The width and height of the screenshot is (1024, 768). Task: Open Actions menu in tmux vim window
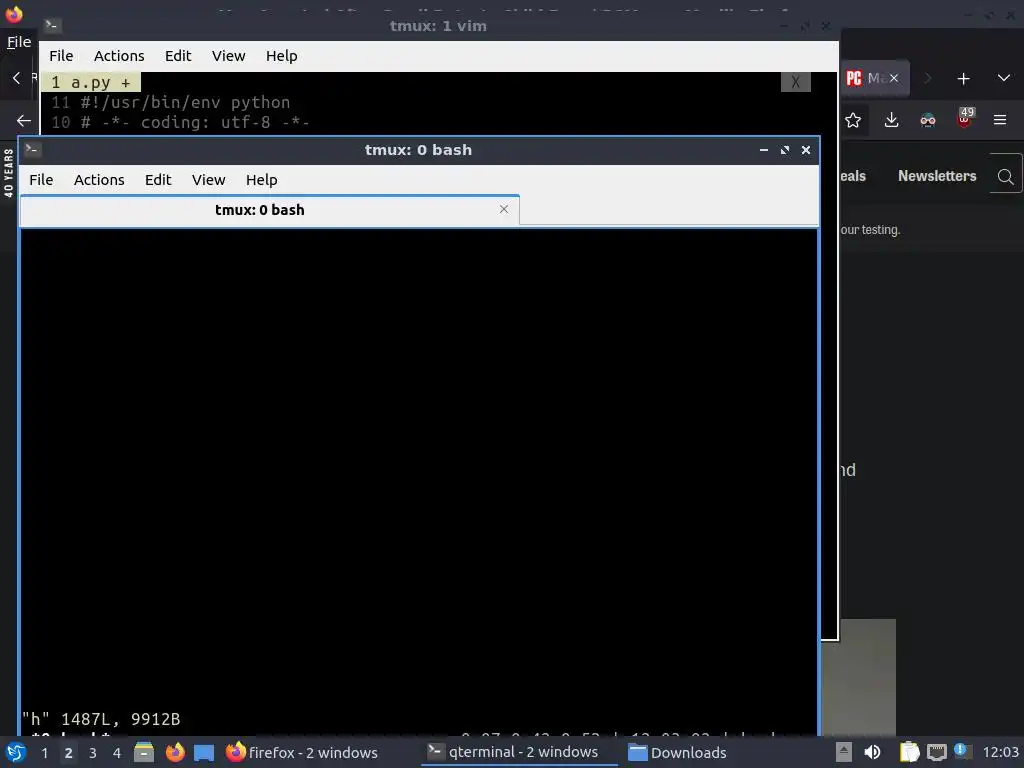coord(119,56)
